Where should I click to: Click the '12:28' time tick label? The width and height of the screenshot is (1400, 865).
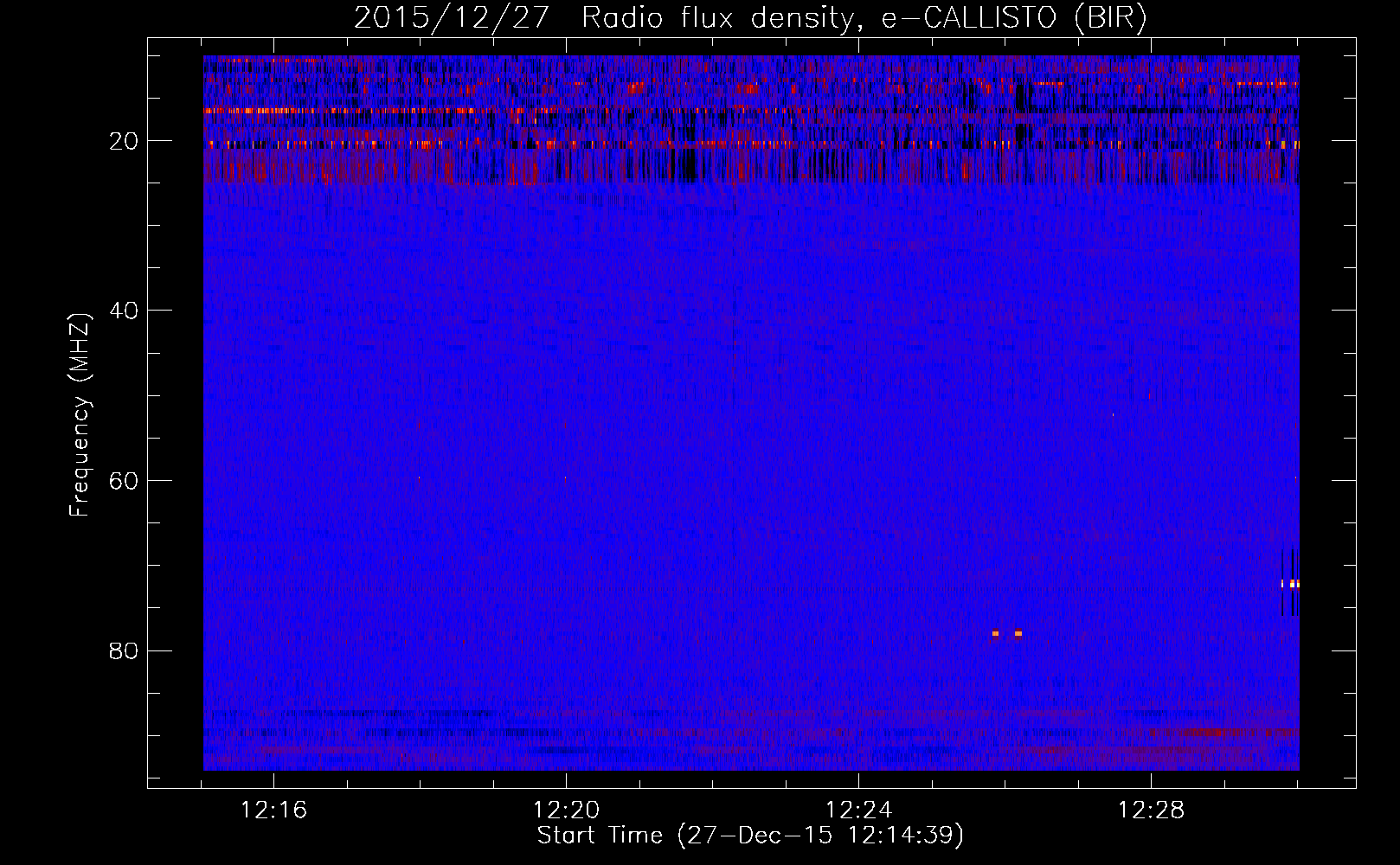(1152, 811)
